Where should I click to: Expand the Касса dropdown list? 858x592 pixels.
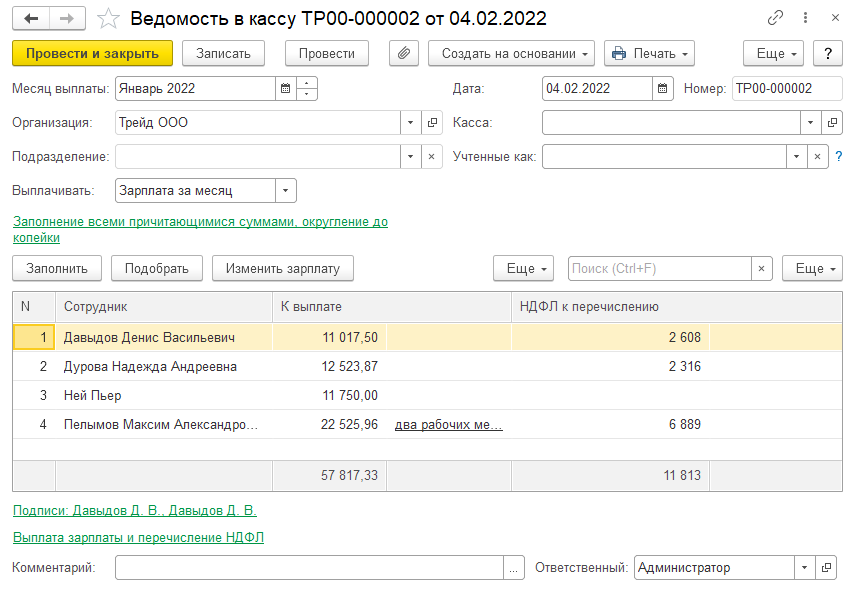tap(810, 123)
